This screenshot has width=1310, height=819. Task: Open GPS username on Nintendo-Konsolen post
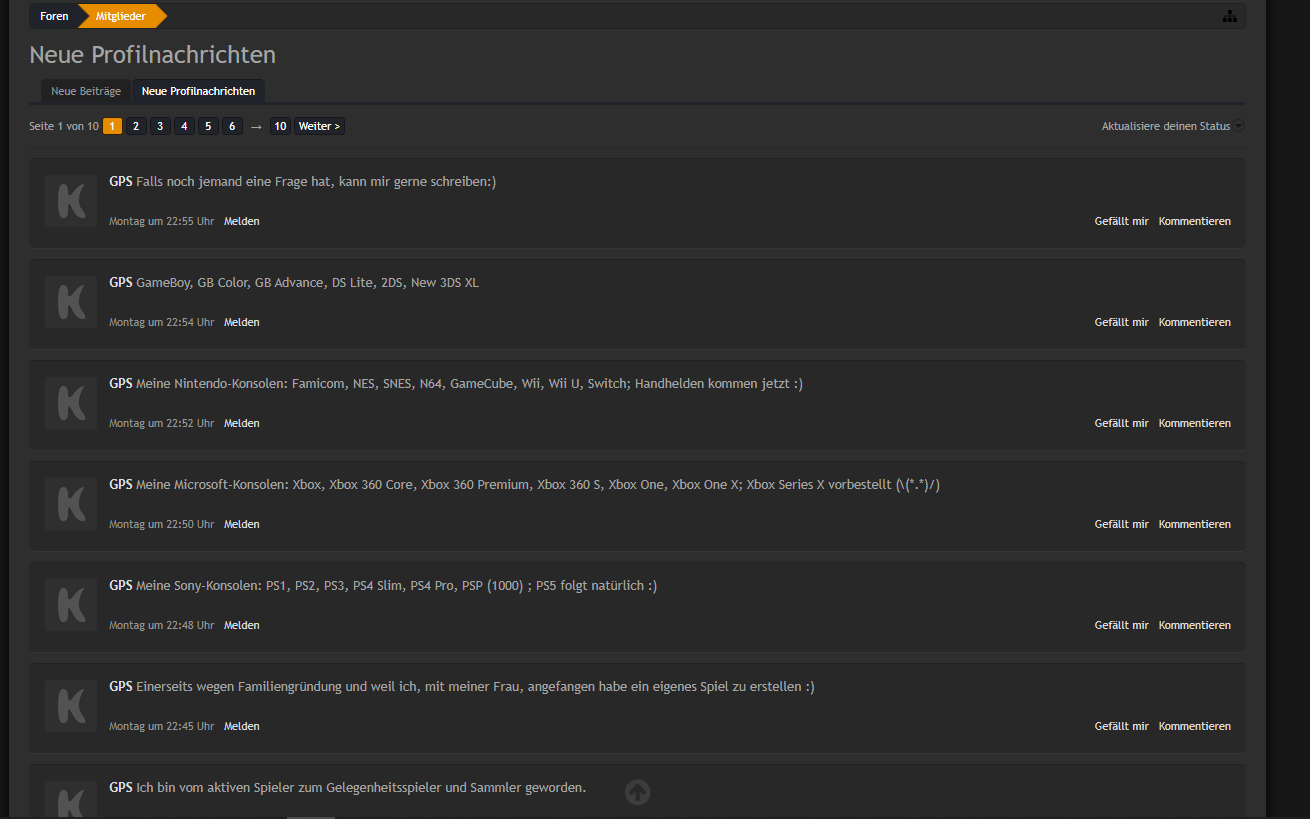point(120,384)
